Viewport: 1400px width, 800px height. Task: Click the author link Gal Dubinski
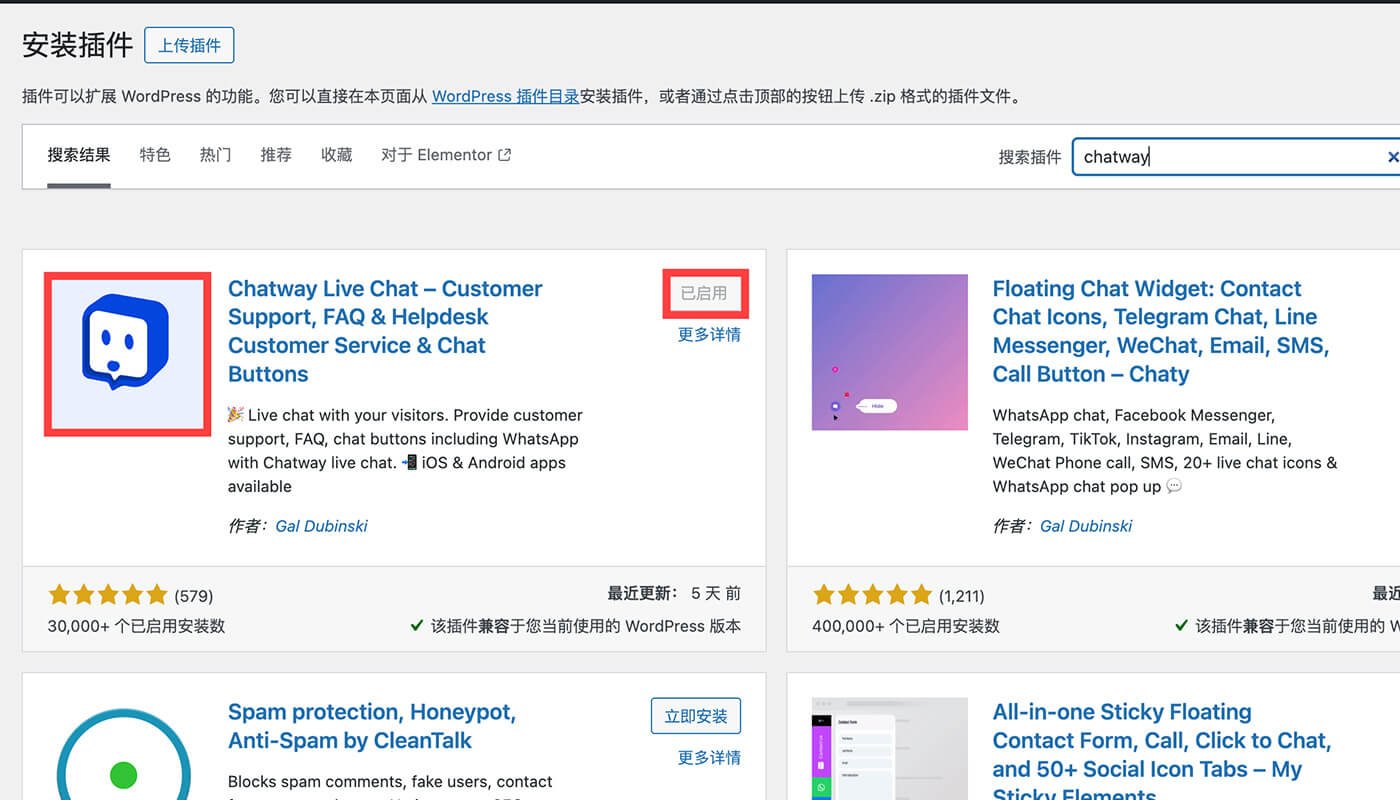321,525
